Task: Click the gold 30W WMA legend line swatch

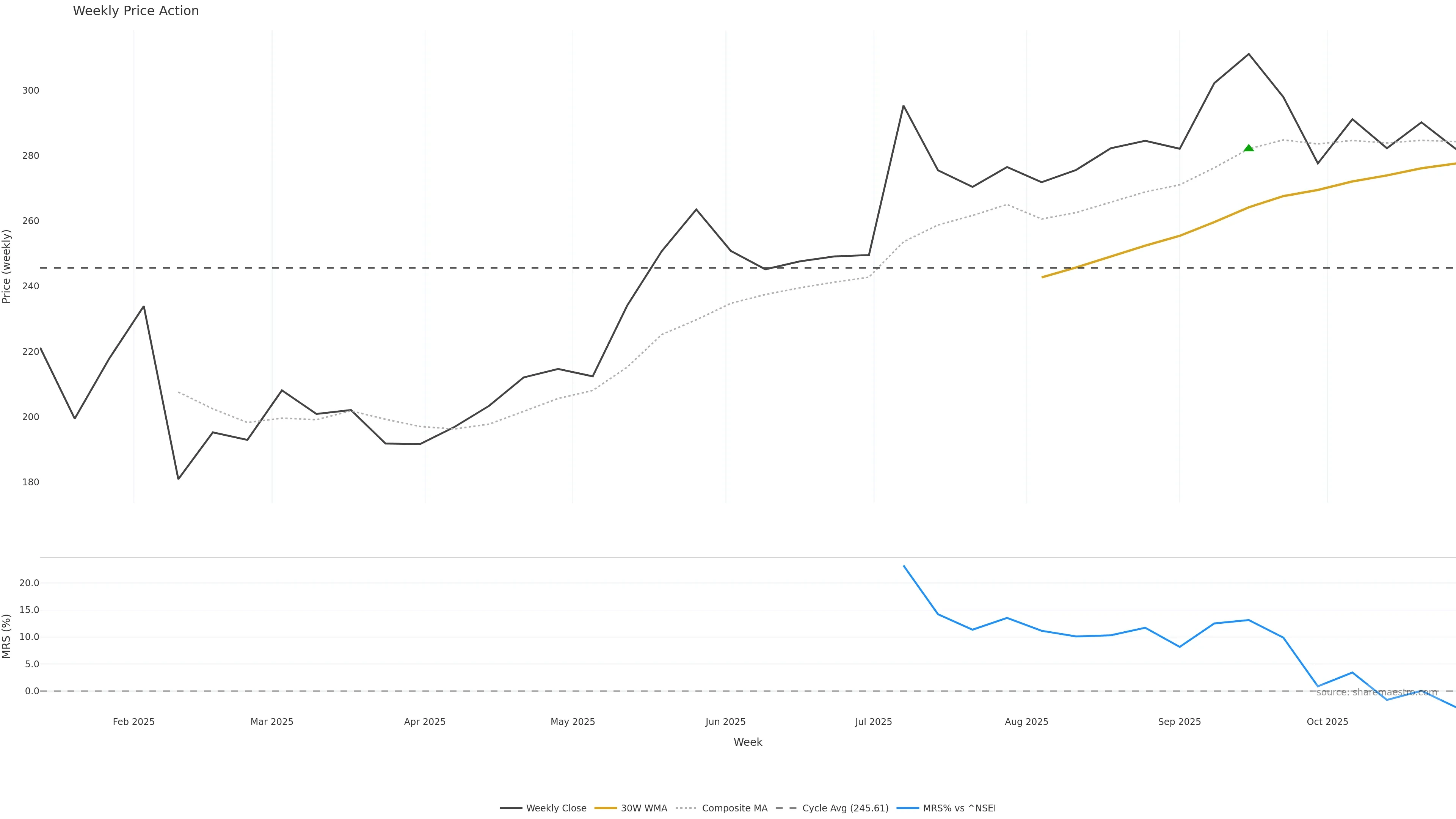Action: [606, 808]
